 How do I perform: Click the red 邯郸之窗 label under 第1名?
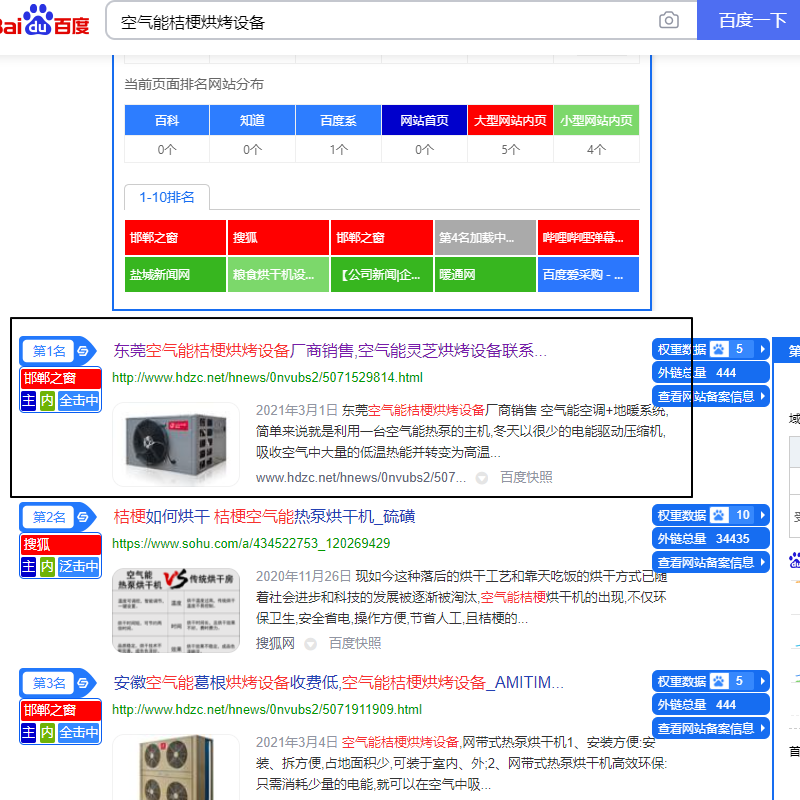61,379
